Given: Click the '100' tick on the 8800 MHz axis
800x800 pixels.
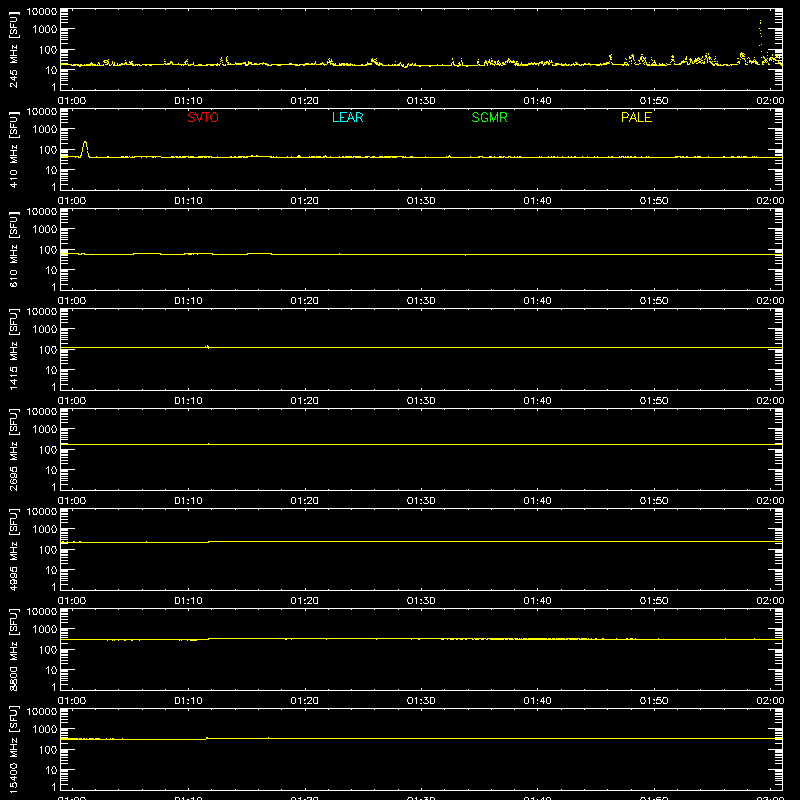Looking at the screenshot, I should click(48, 650).
